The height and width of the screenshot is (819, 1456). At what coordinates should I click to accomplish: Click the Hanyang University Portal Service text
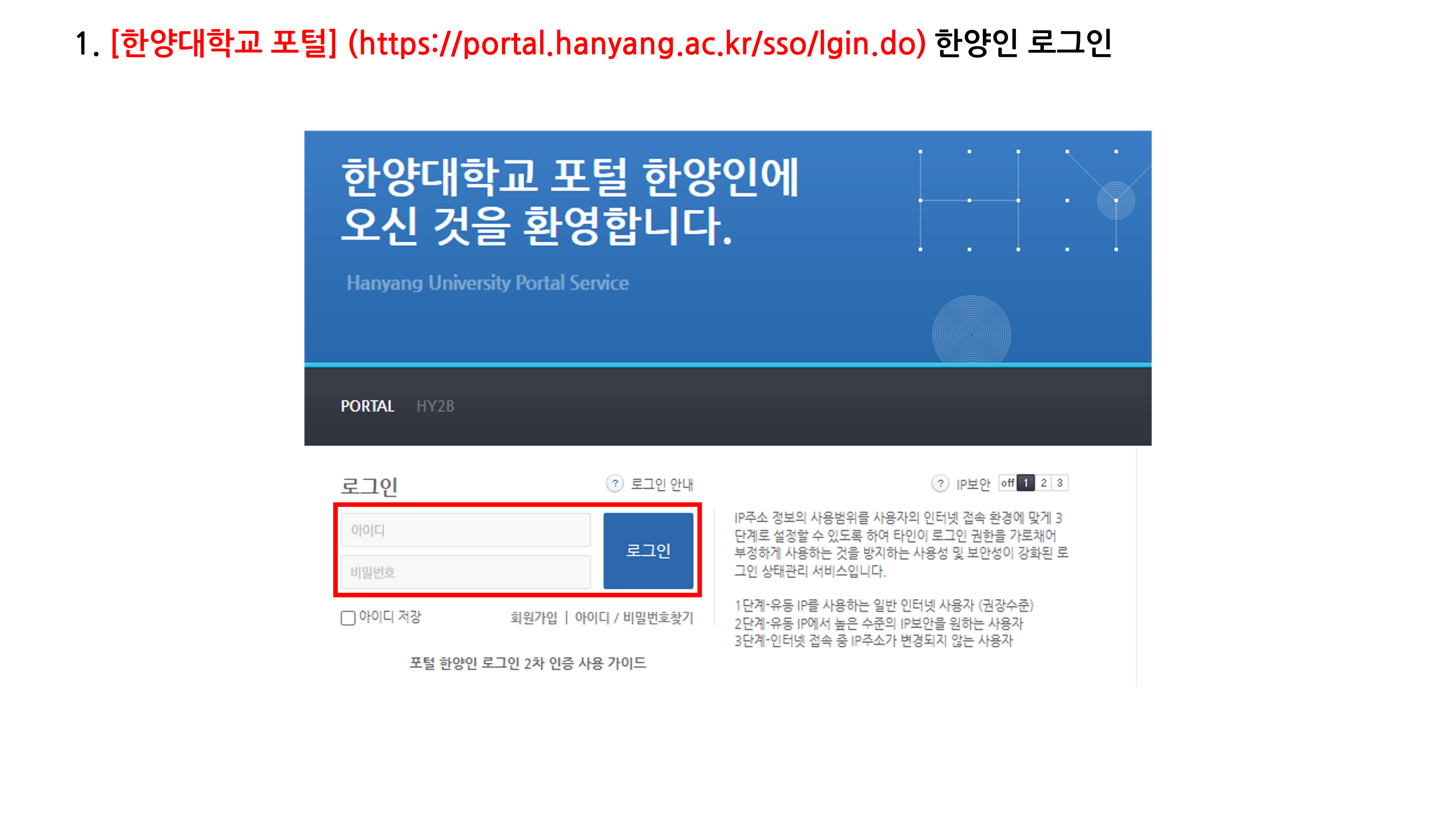[x=487, y=282]
